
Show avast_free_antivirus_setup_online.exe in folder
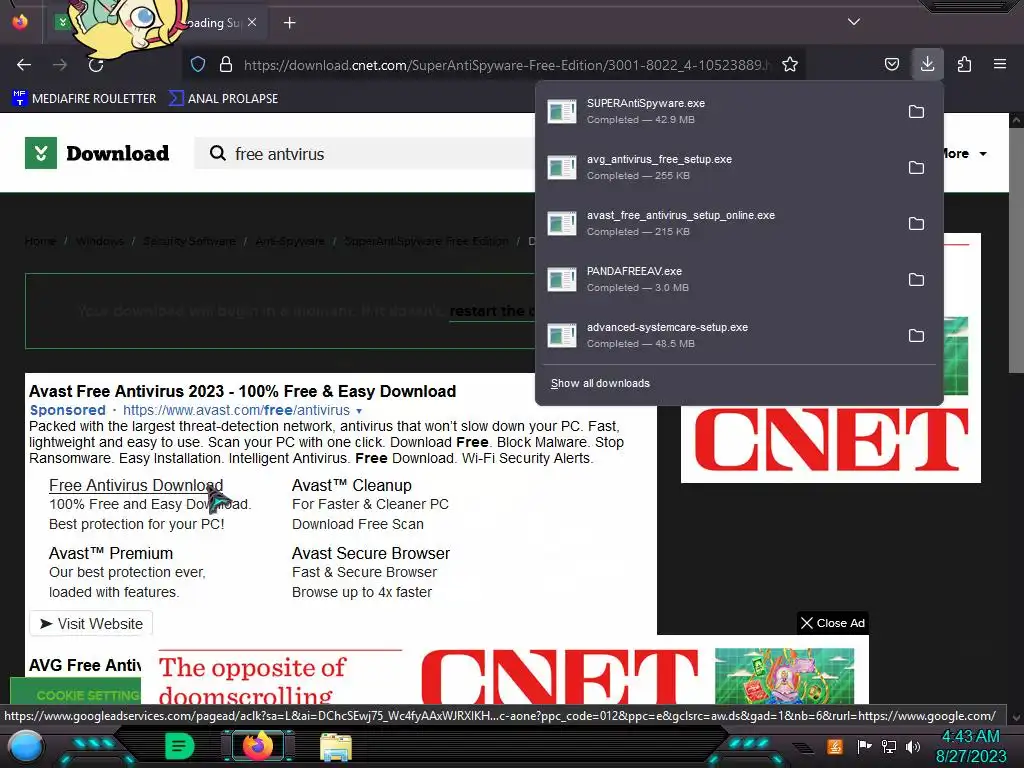(x=916, y=224)
